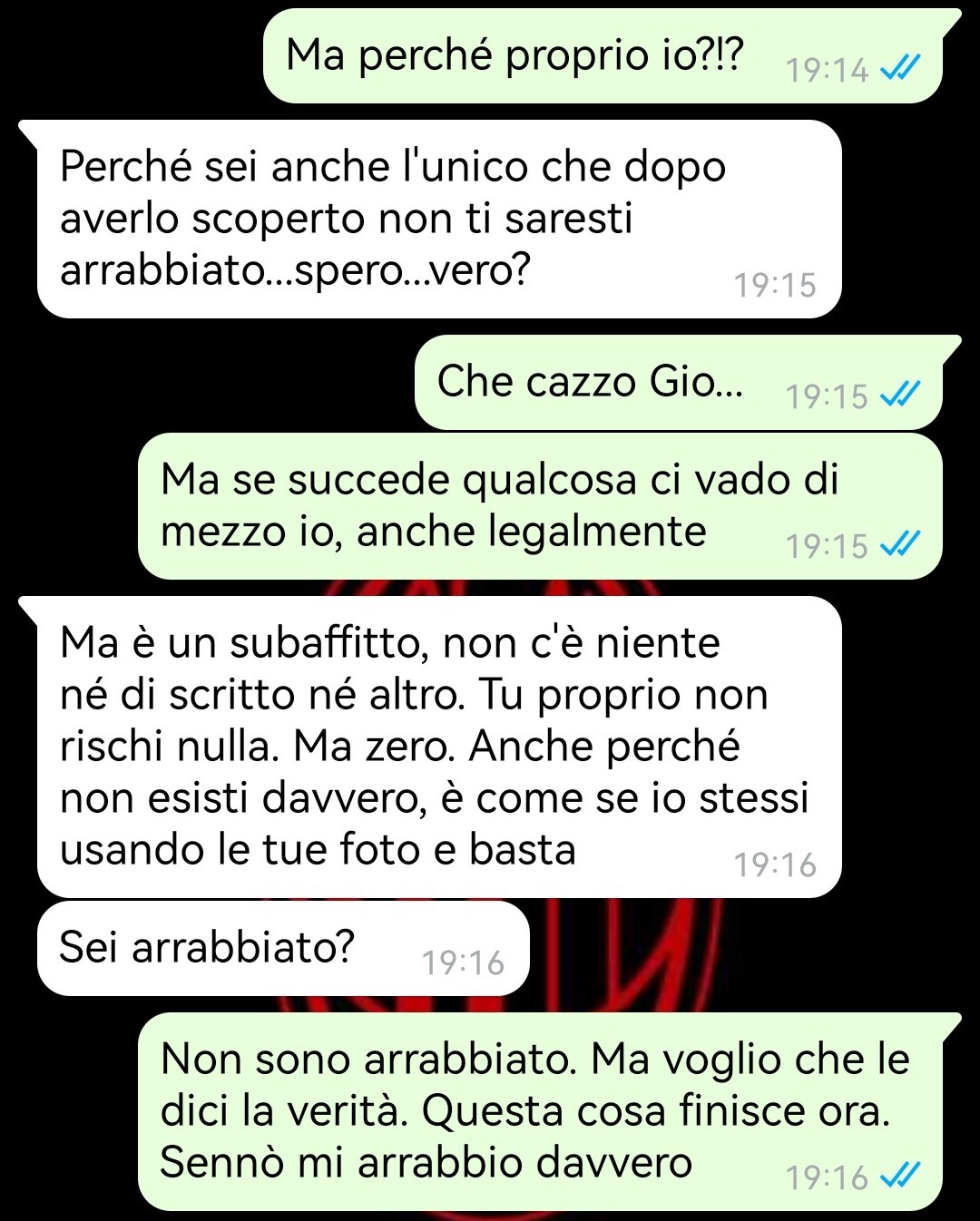Image resolution: width=980 pixels, height=1221 pixels.
Task: Tap the 19:15 timestamp under "arrabbiato...spero...vero?"
Action: pos(775,285)
